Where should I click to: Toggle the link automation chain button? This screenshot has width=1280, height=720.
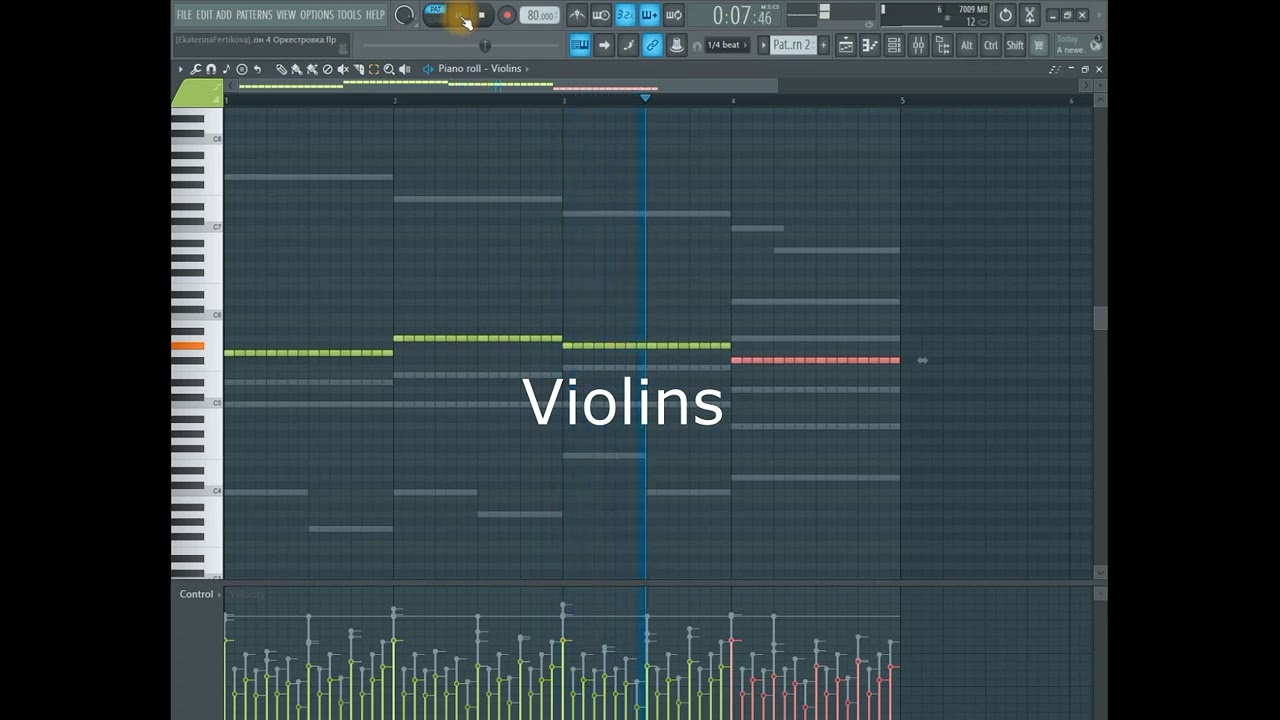(652, 45)
